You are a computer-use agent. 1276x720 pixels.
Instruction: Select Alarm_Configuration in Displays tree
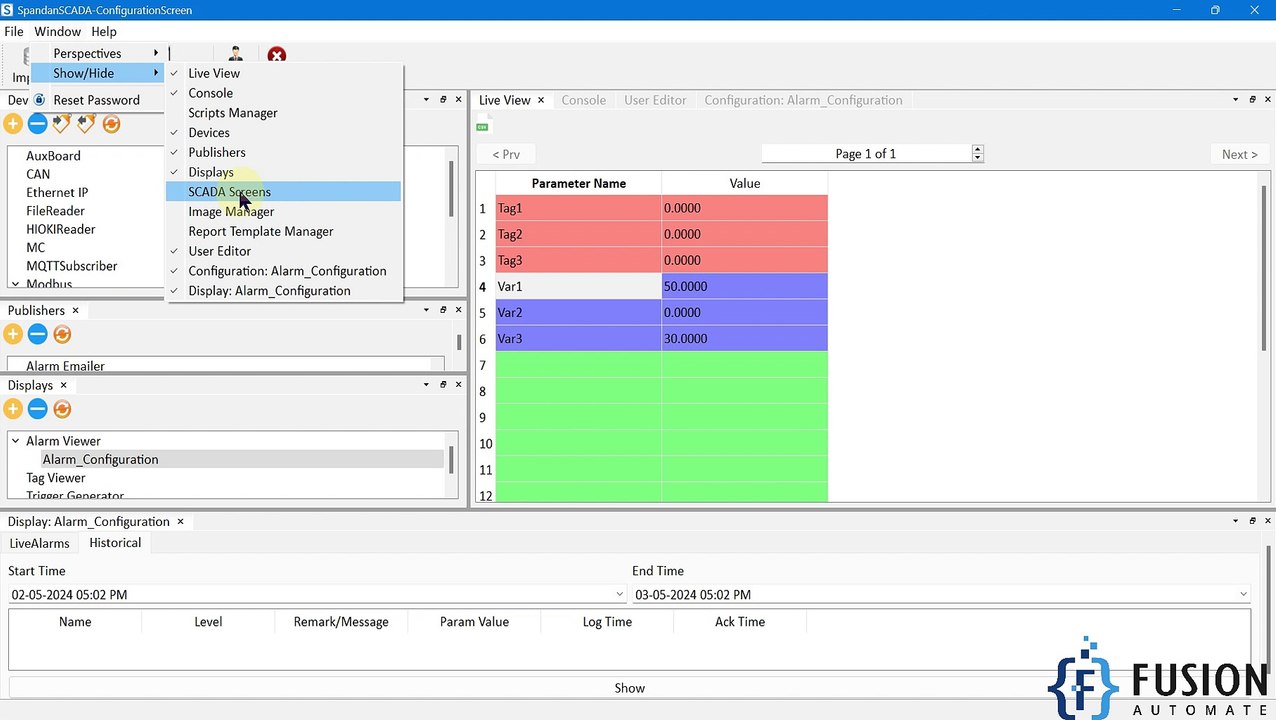100,460
